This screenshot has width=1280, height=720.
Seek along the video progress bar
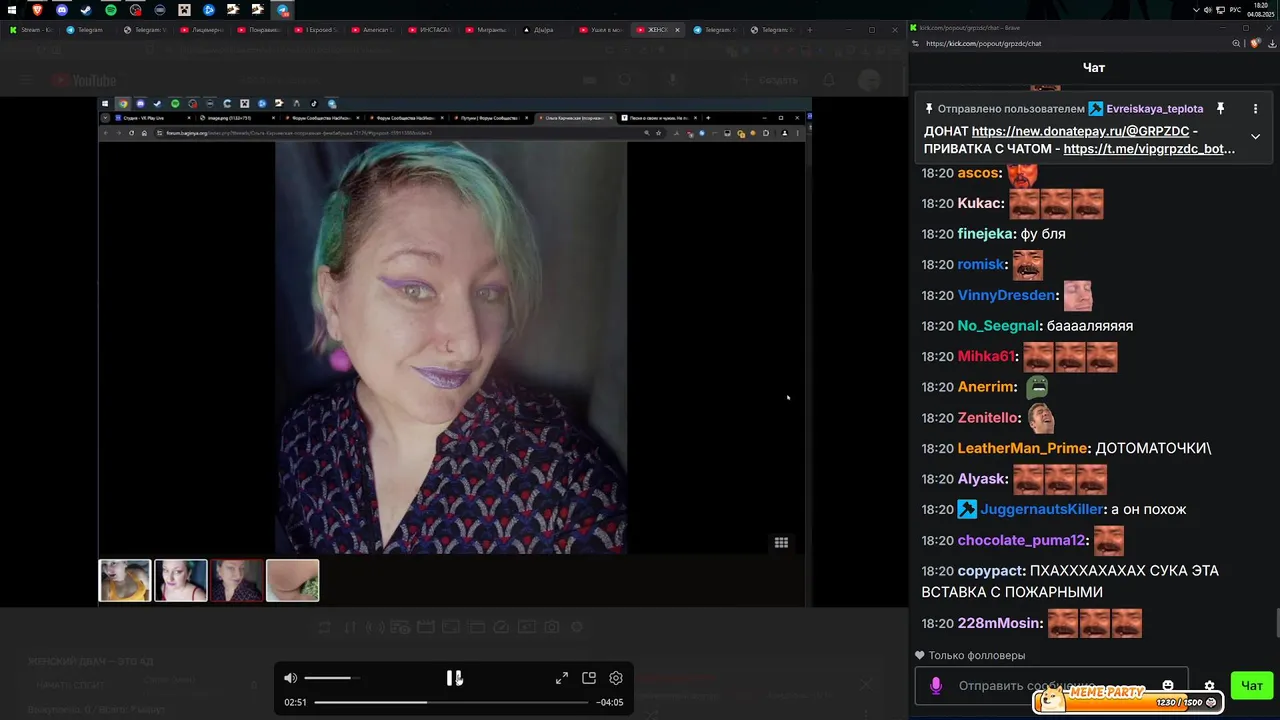452,702
